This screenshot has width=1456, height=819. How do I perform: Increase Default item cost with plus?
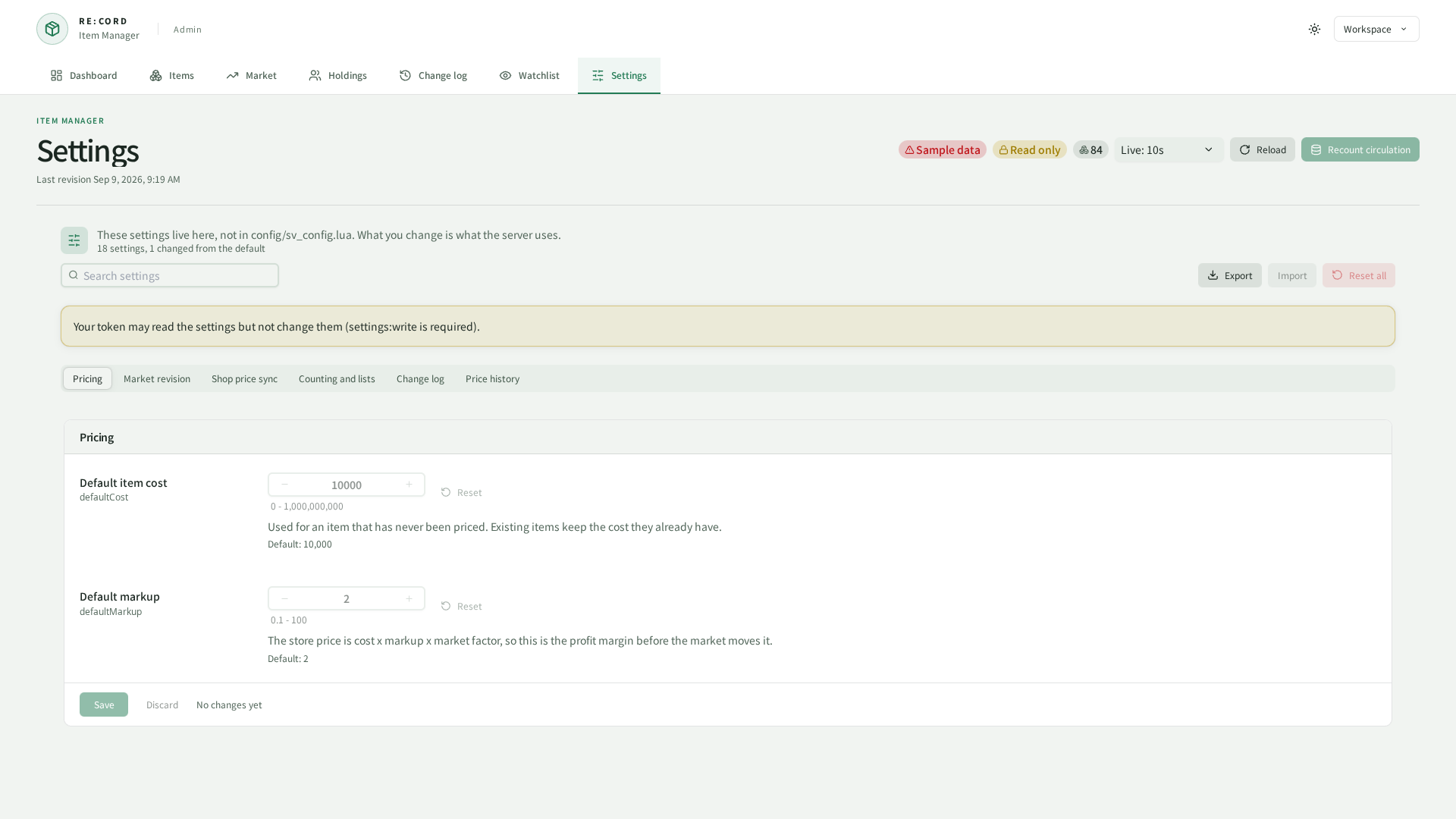(409, 485)
